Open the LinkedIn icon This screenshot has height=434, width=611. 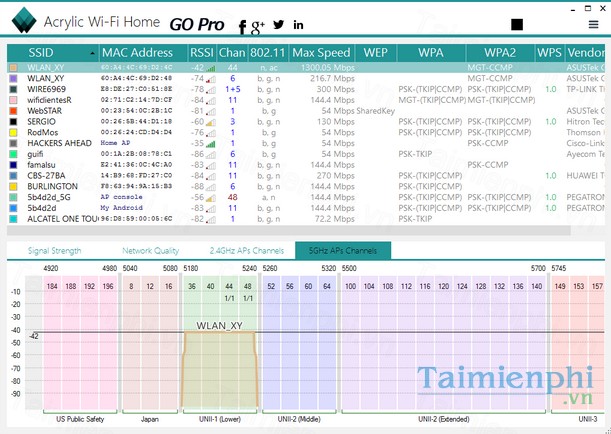pos(298,25)
